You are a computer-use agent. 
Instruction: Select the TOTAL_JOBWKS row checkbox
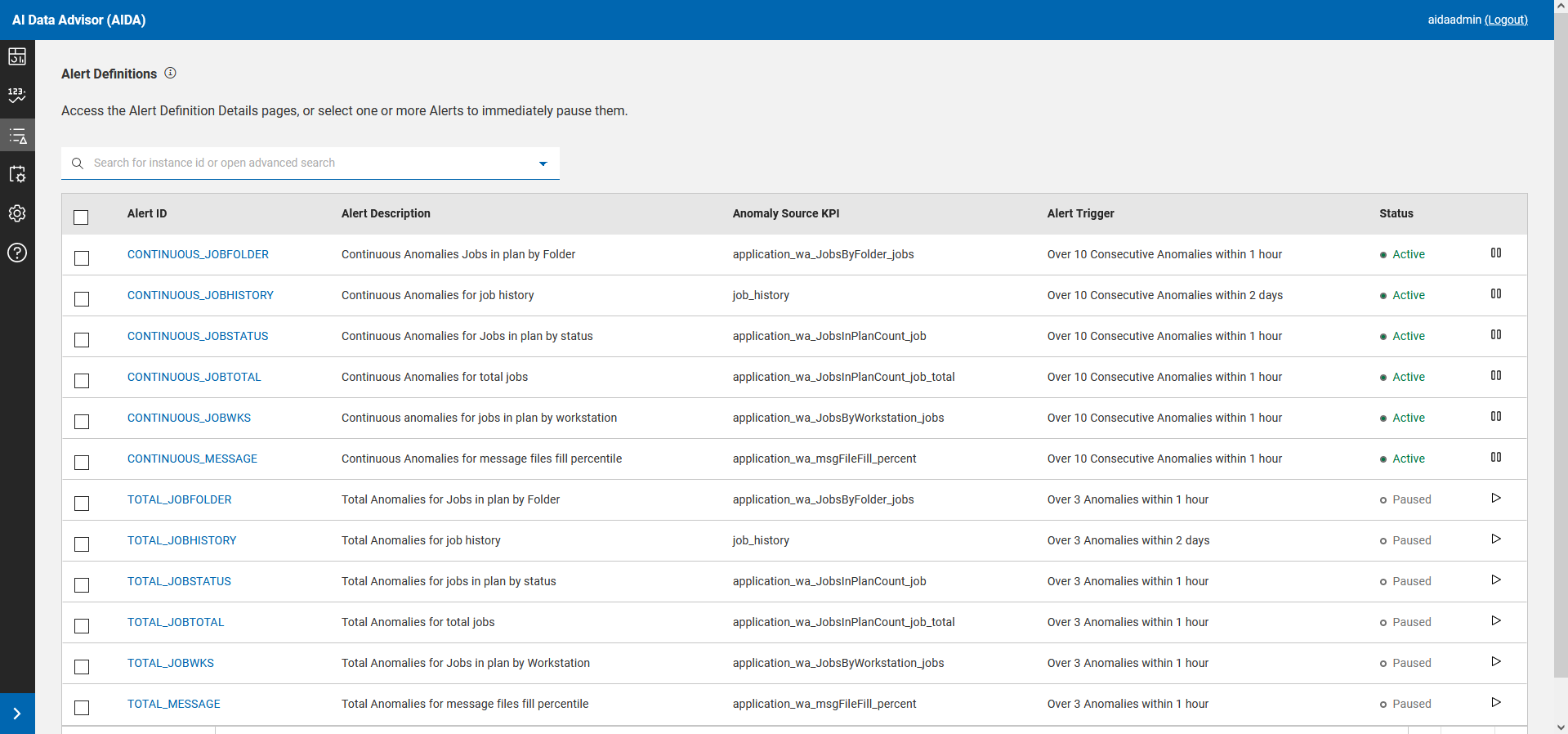82,667
